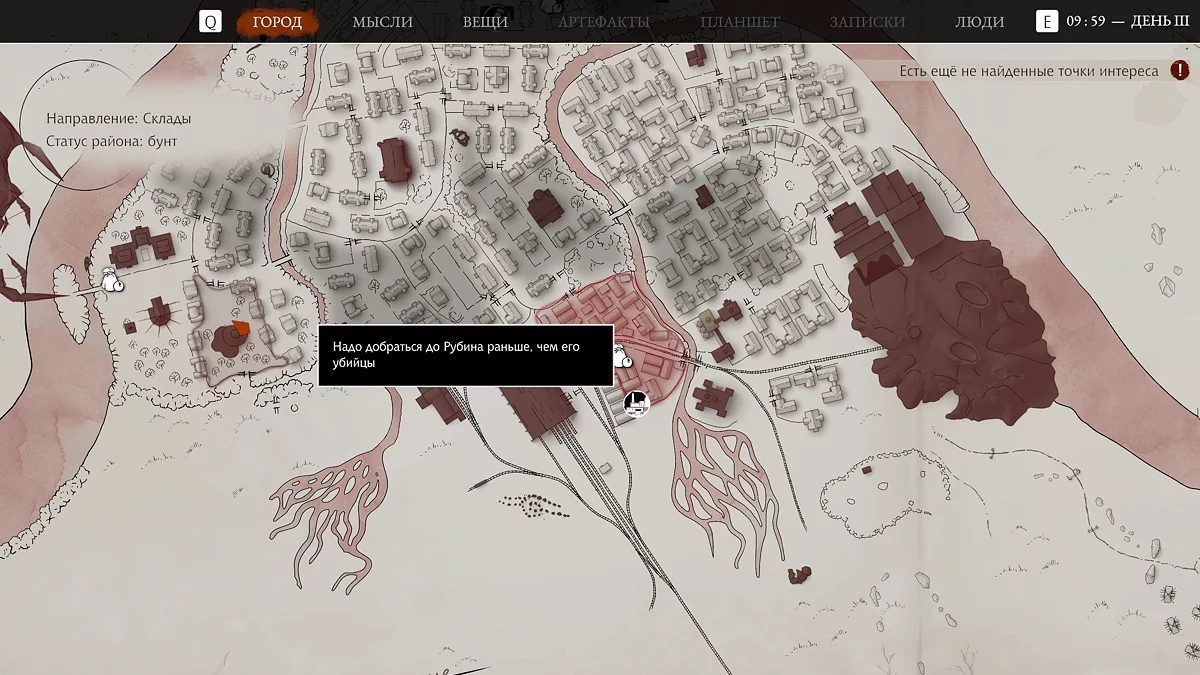Select the ГОРОД map tab

pos(277,22)
